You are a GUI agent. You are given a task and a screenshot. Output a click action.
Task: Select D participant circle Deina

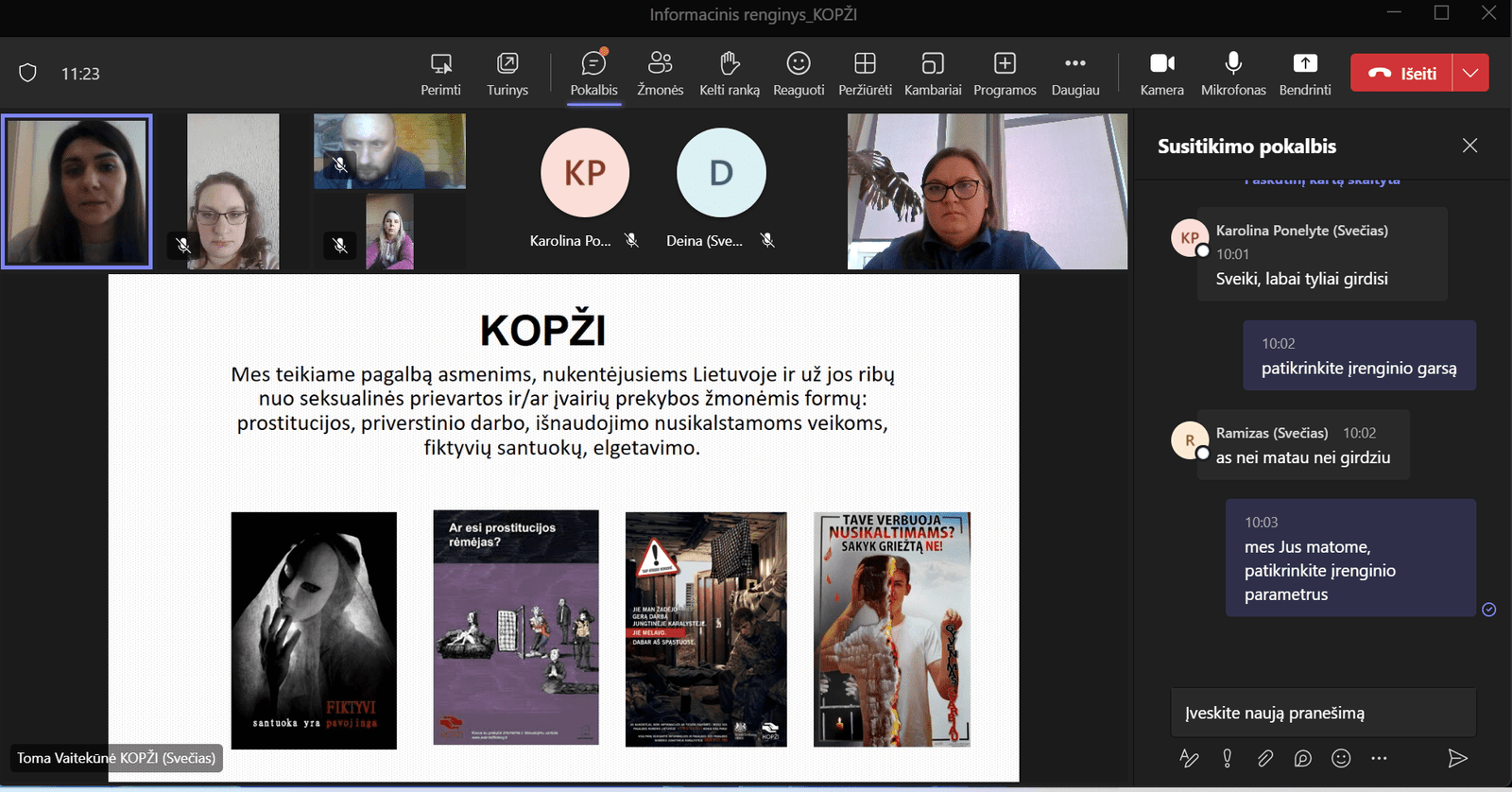point(721,173)
